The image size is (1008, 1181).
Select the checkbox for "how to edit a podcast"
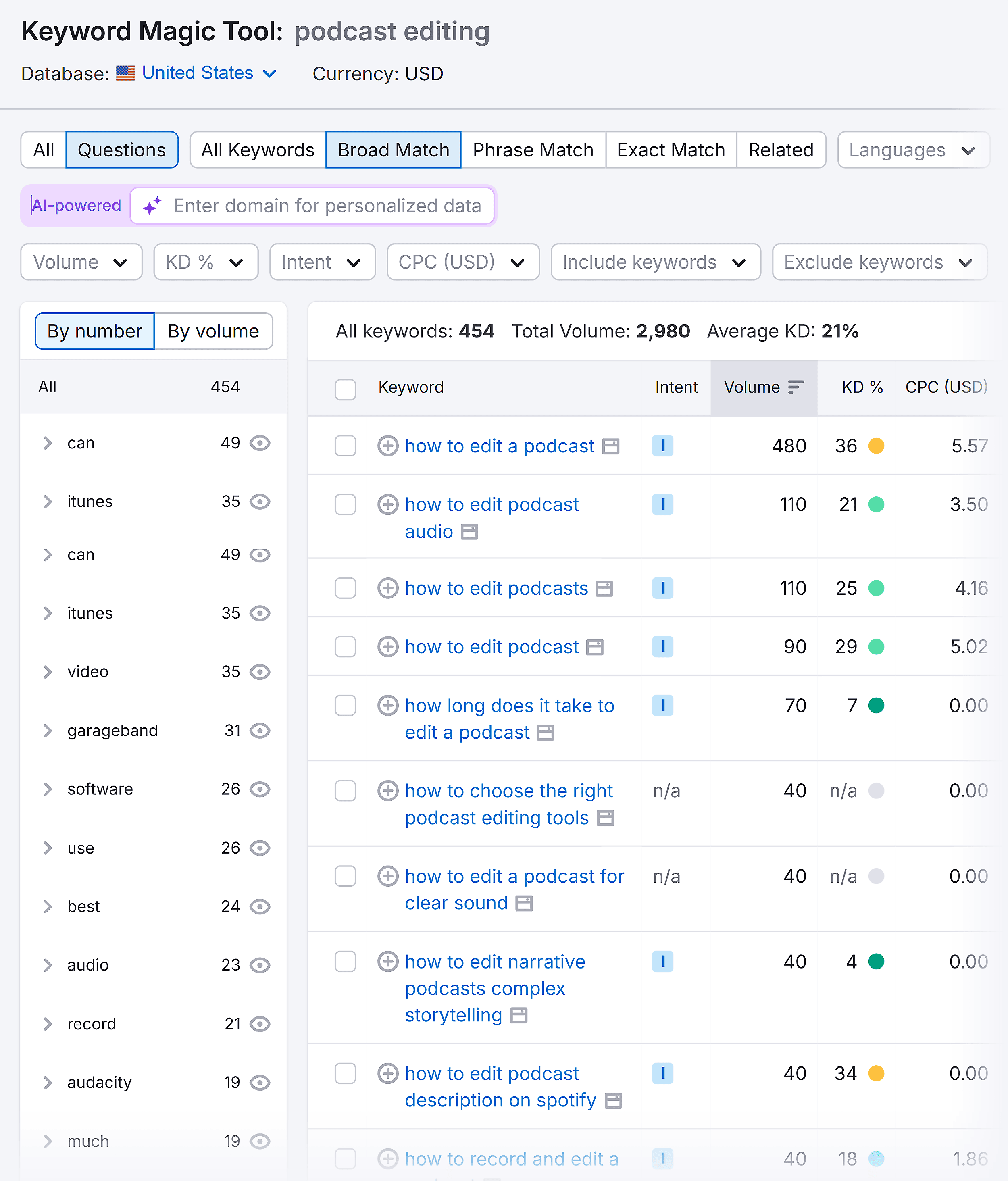coord(345,446)
